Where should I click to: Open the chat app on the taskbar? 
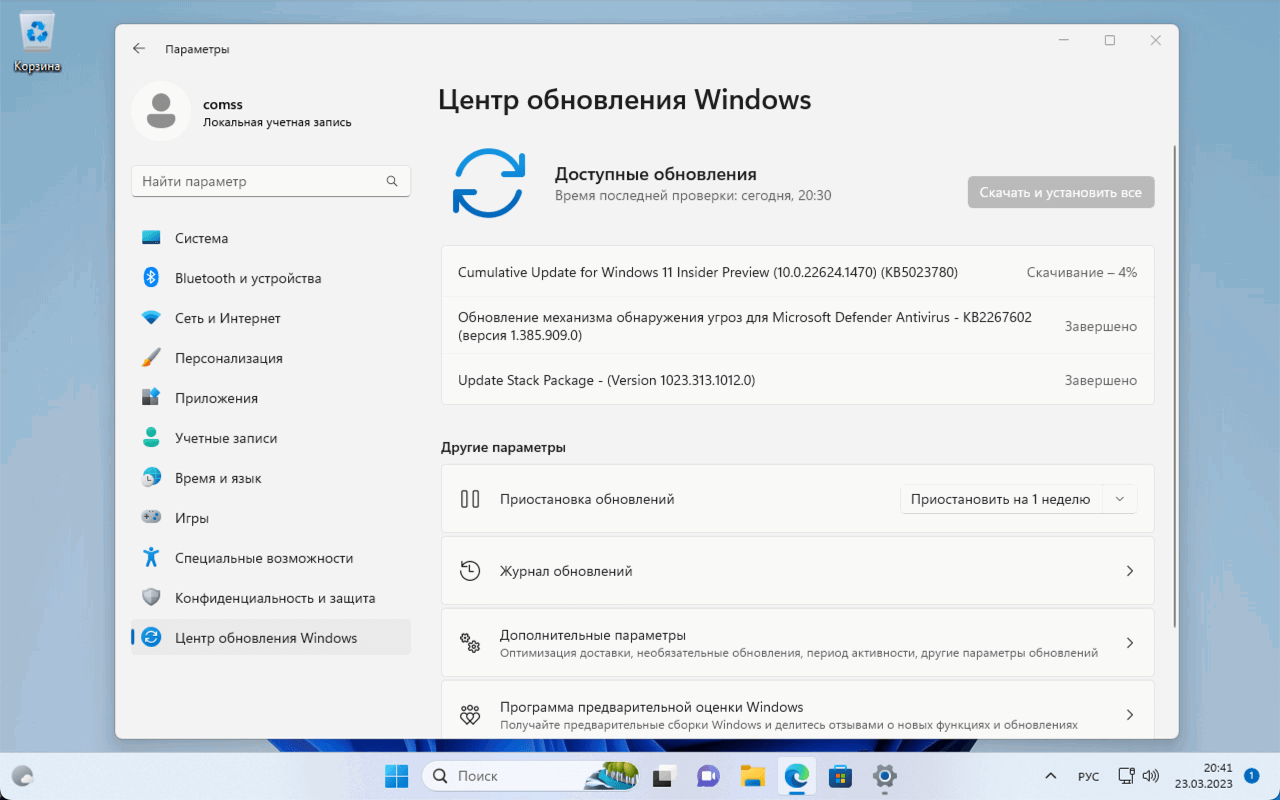(x=708, y=776)
